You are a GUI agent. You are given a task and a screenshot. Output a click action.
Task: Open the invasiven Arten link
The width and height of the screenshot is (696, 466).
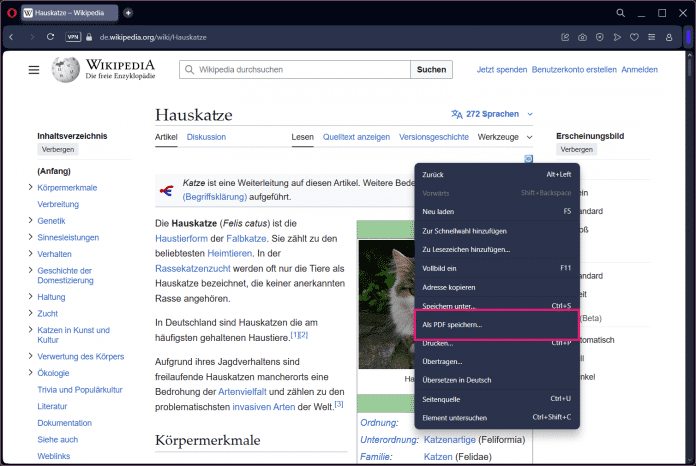click(x=264, y=407)
